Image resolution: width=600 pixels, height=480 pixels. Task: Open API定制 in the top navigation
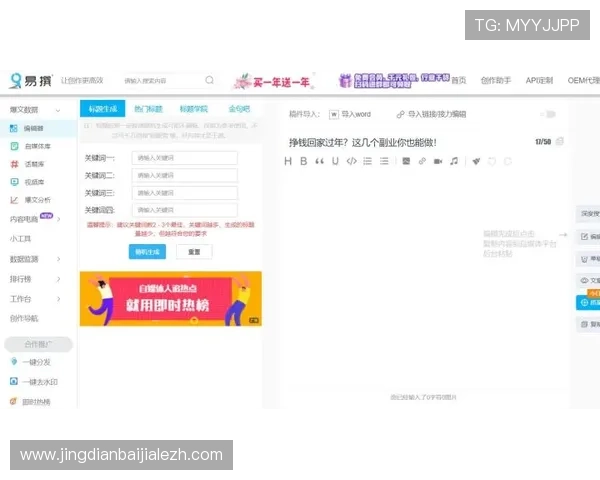coord(539,80)
